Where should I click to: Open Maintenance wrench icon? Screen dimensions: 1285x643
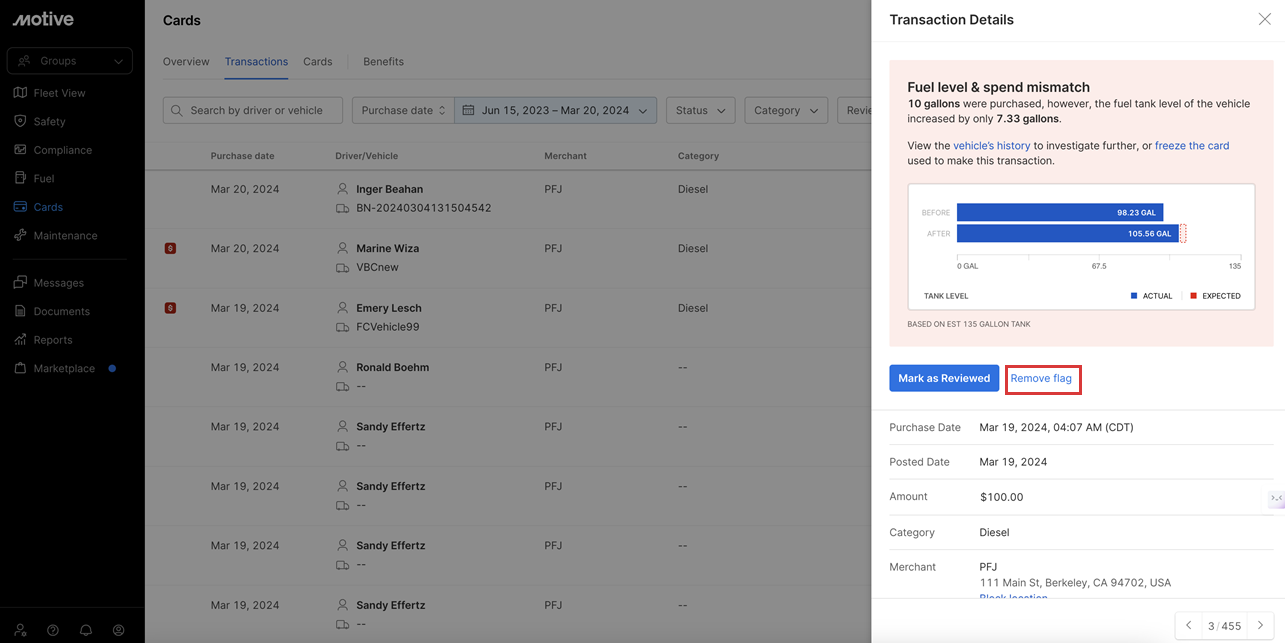click(x=20, y=236)
